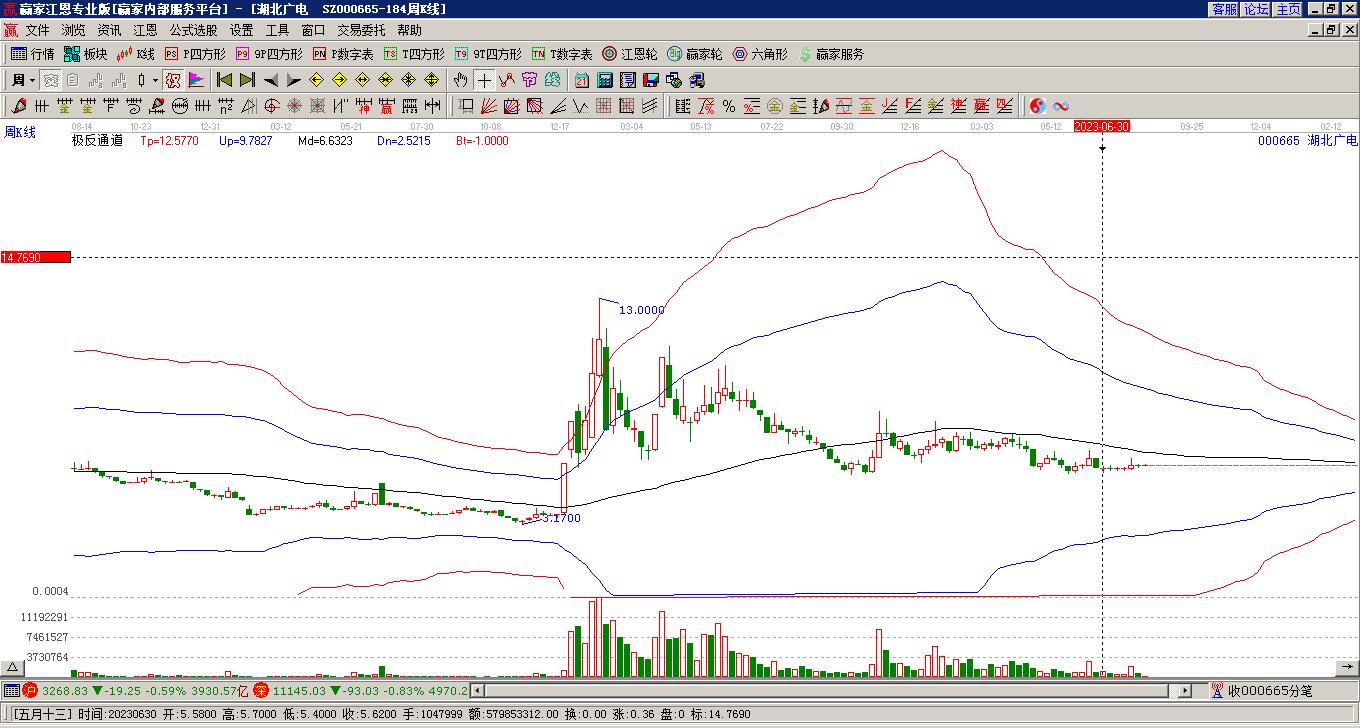Toggle the 权 rights-adjustment icon

(172, 80)
